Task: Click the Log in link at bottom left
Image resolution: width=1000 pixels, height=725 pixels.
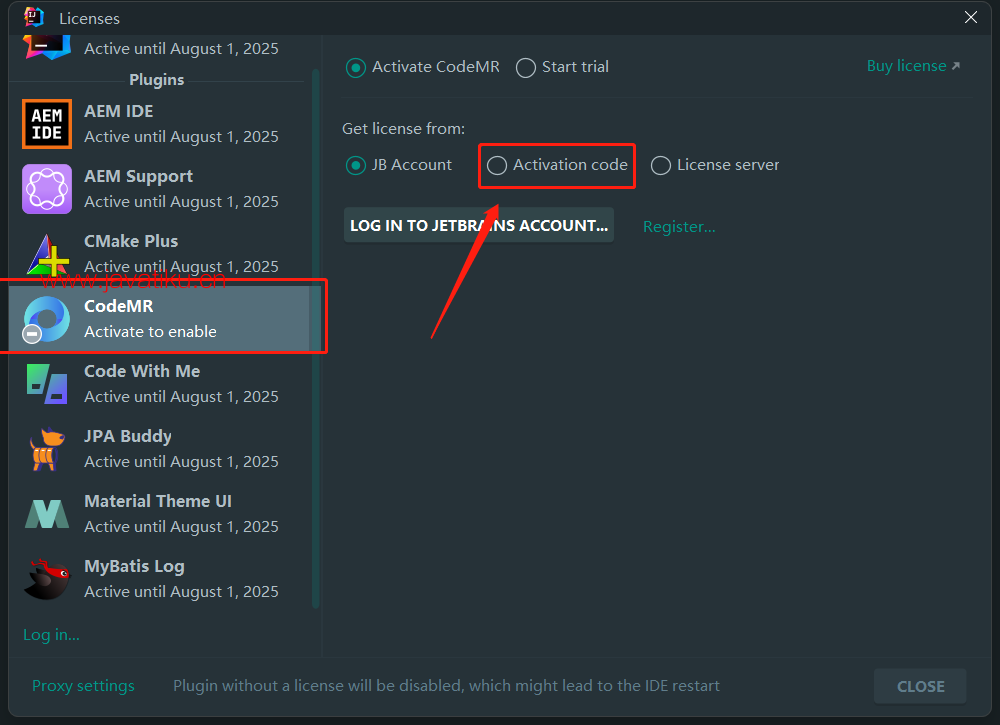Action: (51, 635)
